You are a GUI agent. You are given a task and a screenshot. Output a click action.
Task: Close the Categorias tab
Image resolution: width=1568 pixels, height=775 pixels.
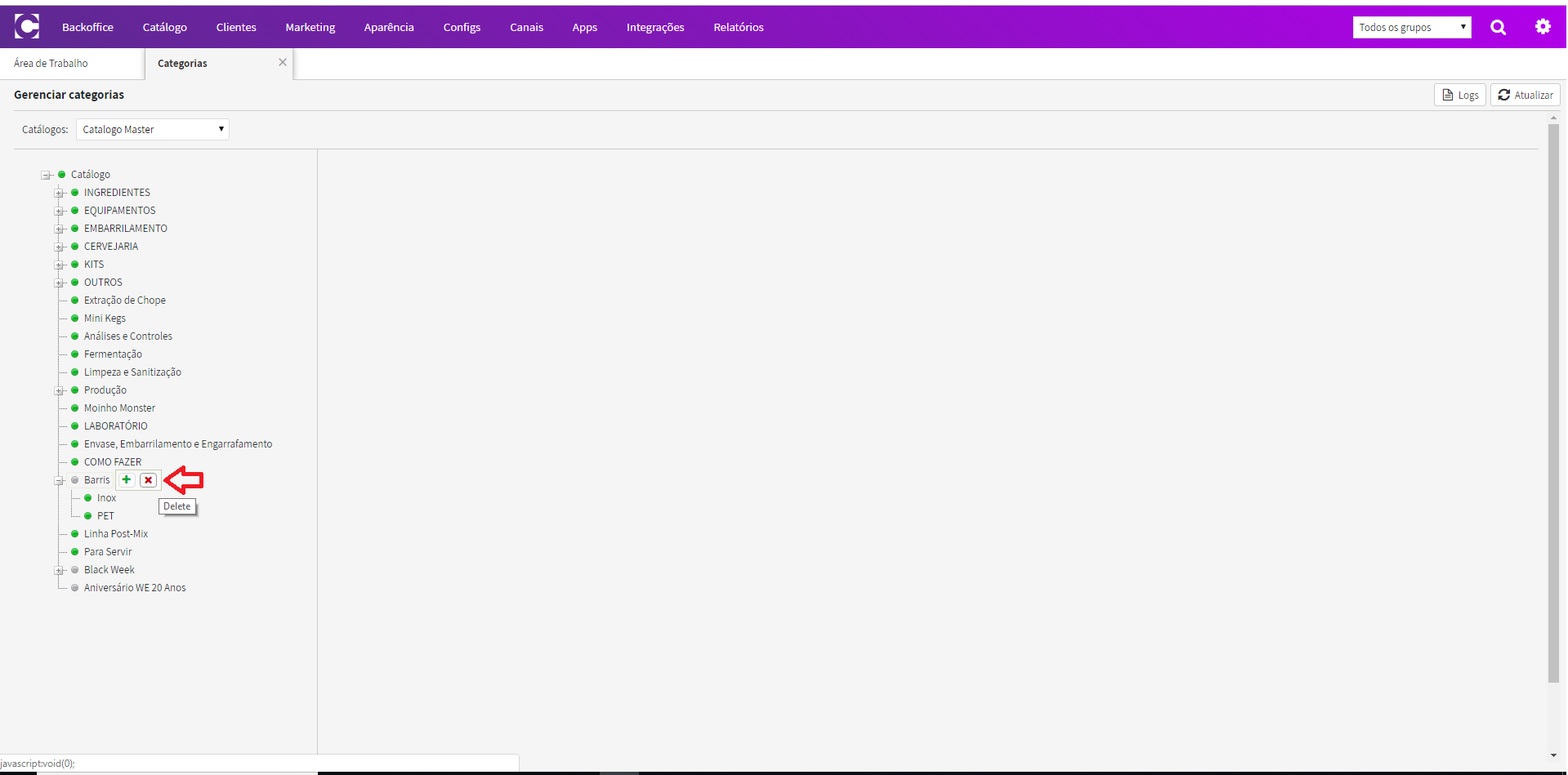(283, 62)
